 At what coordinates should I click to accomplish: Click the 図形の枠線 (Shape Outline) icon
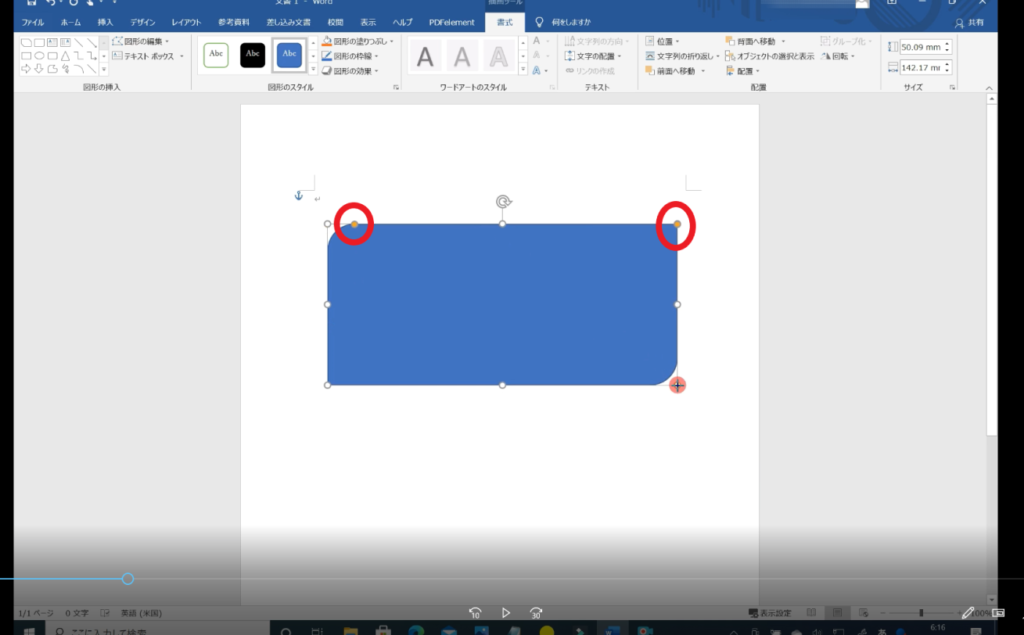327,57
